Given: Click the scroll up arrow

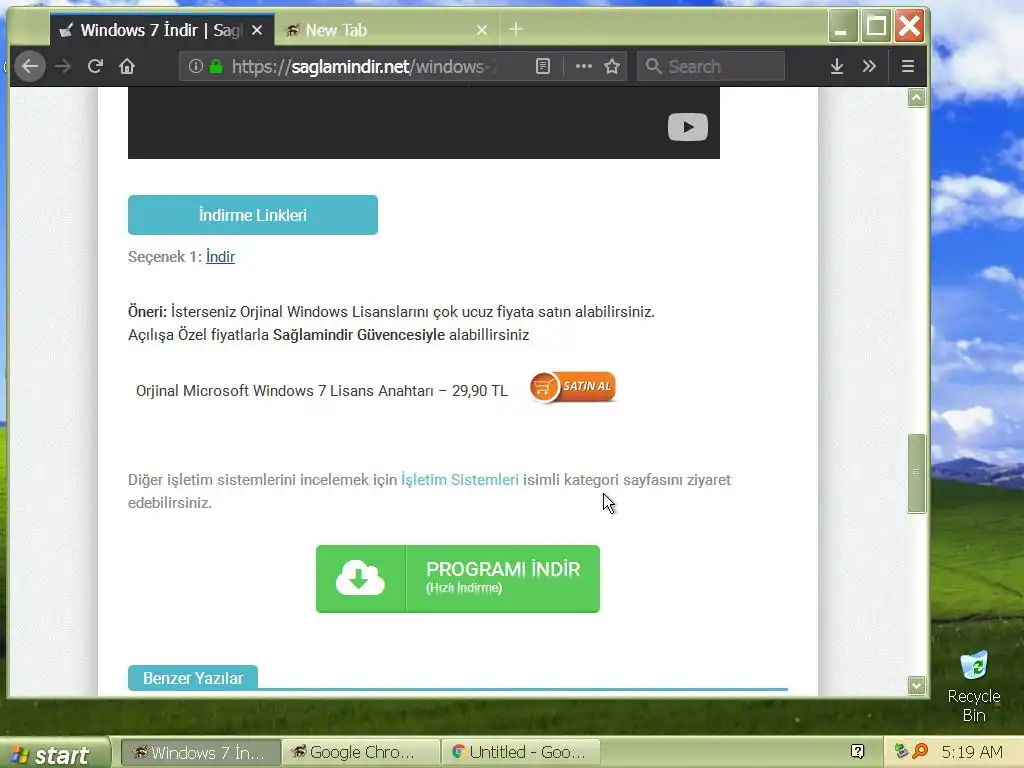Looking at the screenshot, I should pos(916,98).
